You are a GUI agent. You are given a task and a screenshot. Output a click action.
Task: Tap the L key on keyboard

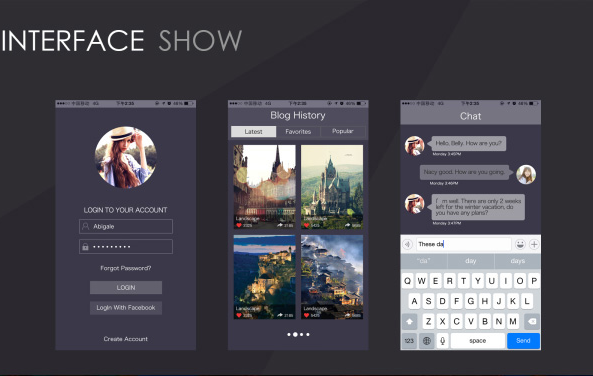point(527,301)
